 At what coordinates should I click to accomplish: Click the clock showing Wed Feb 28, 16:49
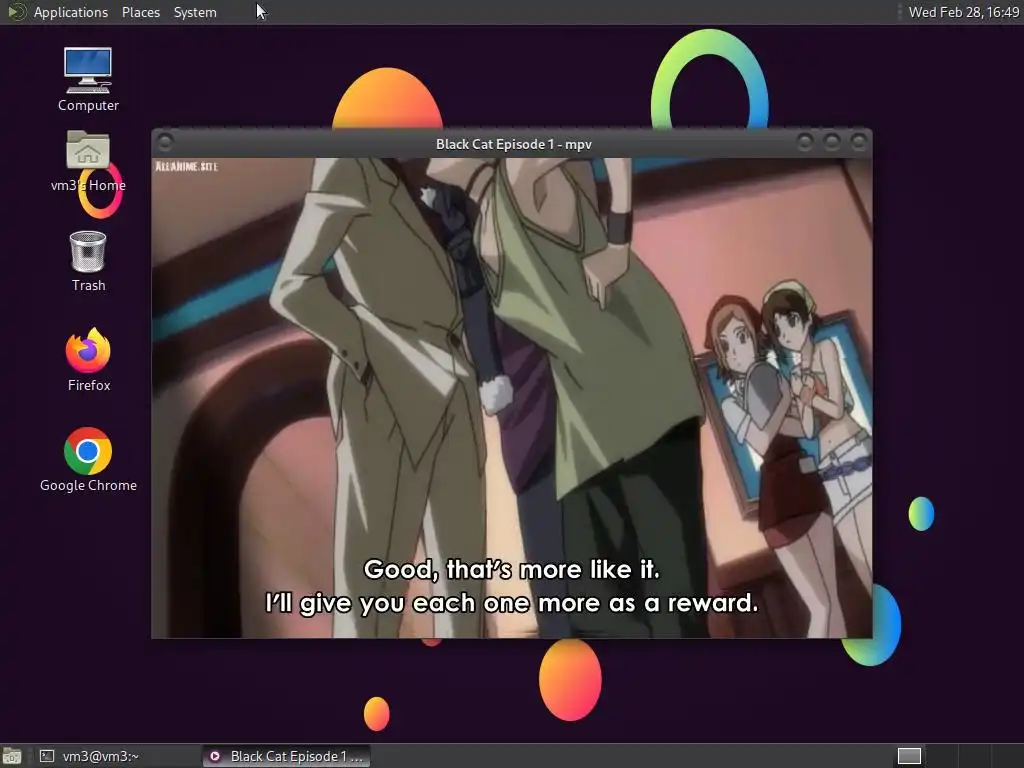(x=963, y=12)
